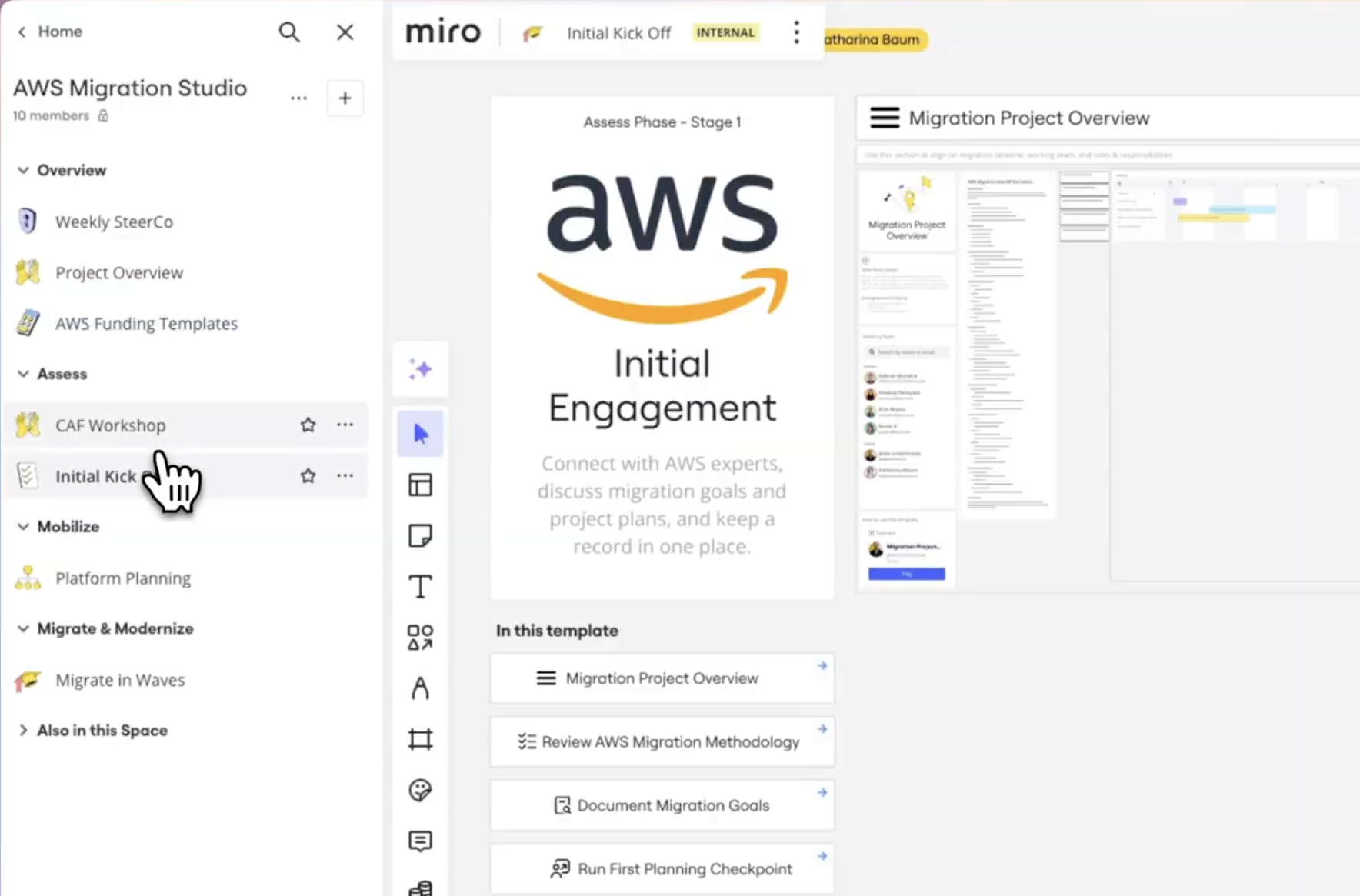Screen dimensions: 1360x896
Task: Click the AWS Funding Templates icon
Action: pyautogui.click(x=28, y=324)
